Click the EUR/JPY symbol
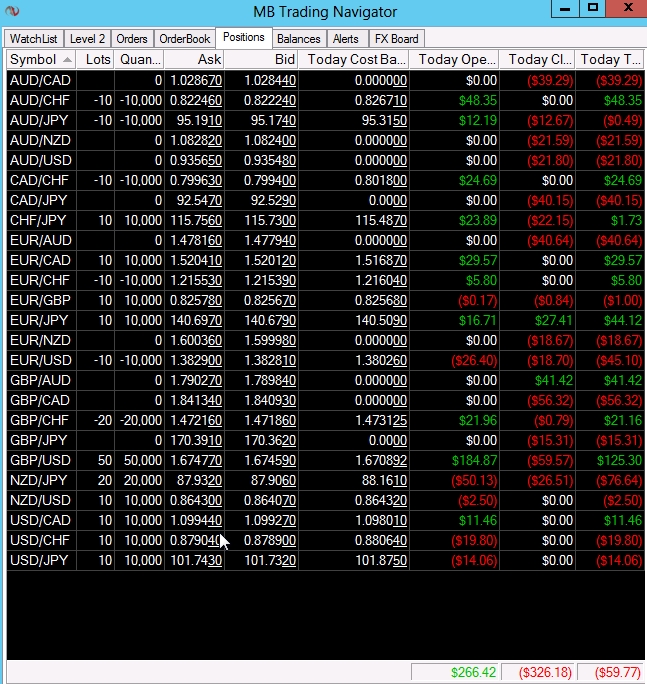The height and width of the screenshot is (684, 647). pyautogui.click(x=39, y=321)
